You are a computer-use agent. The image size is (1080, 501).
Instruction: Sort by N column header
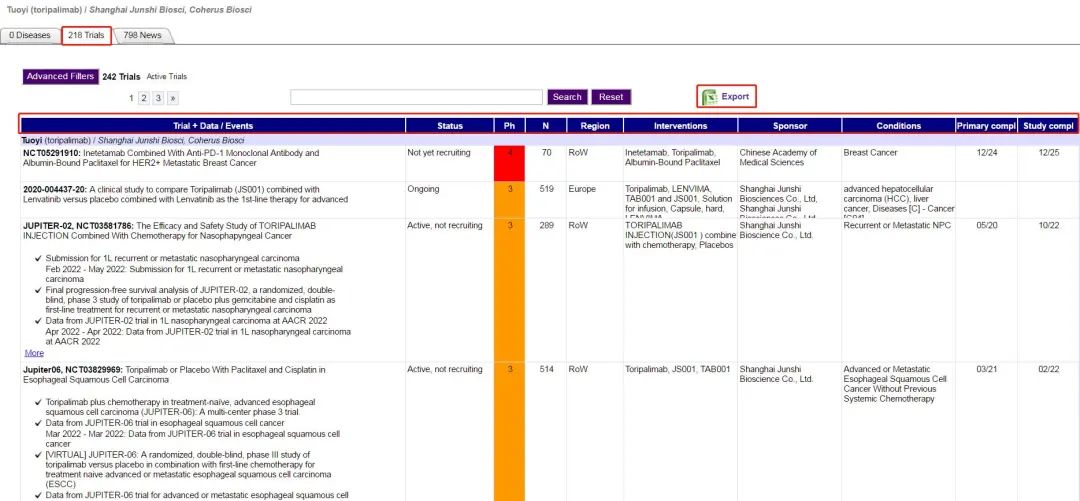coord(546,125)
